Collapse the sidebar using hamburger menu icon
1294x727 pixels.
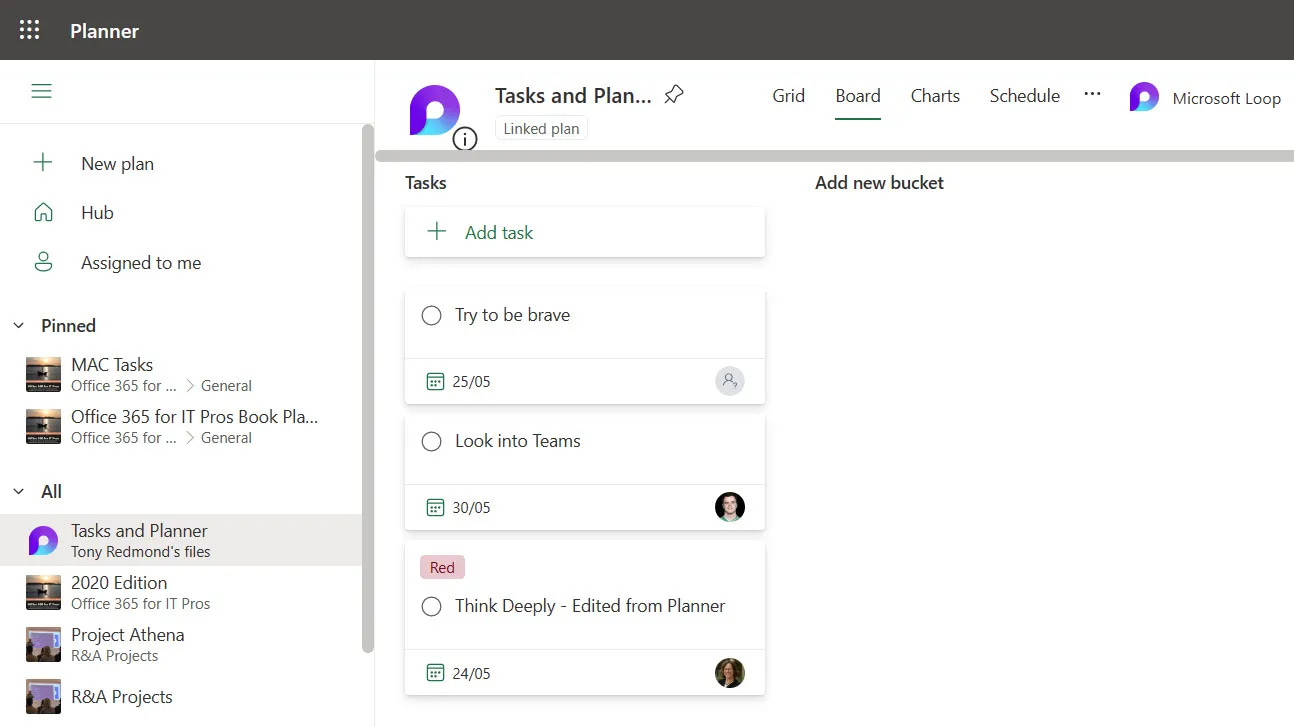41,91
